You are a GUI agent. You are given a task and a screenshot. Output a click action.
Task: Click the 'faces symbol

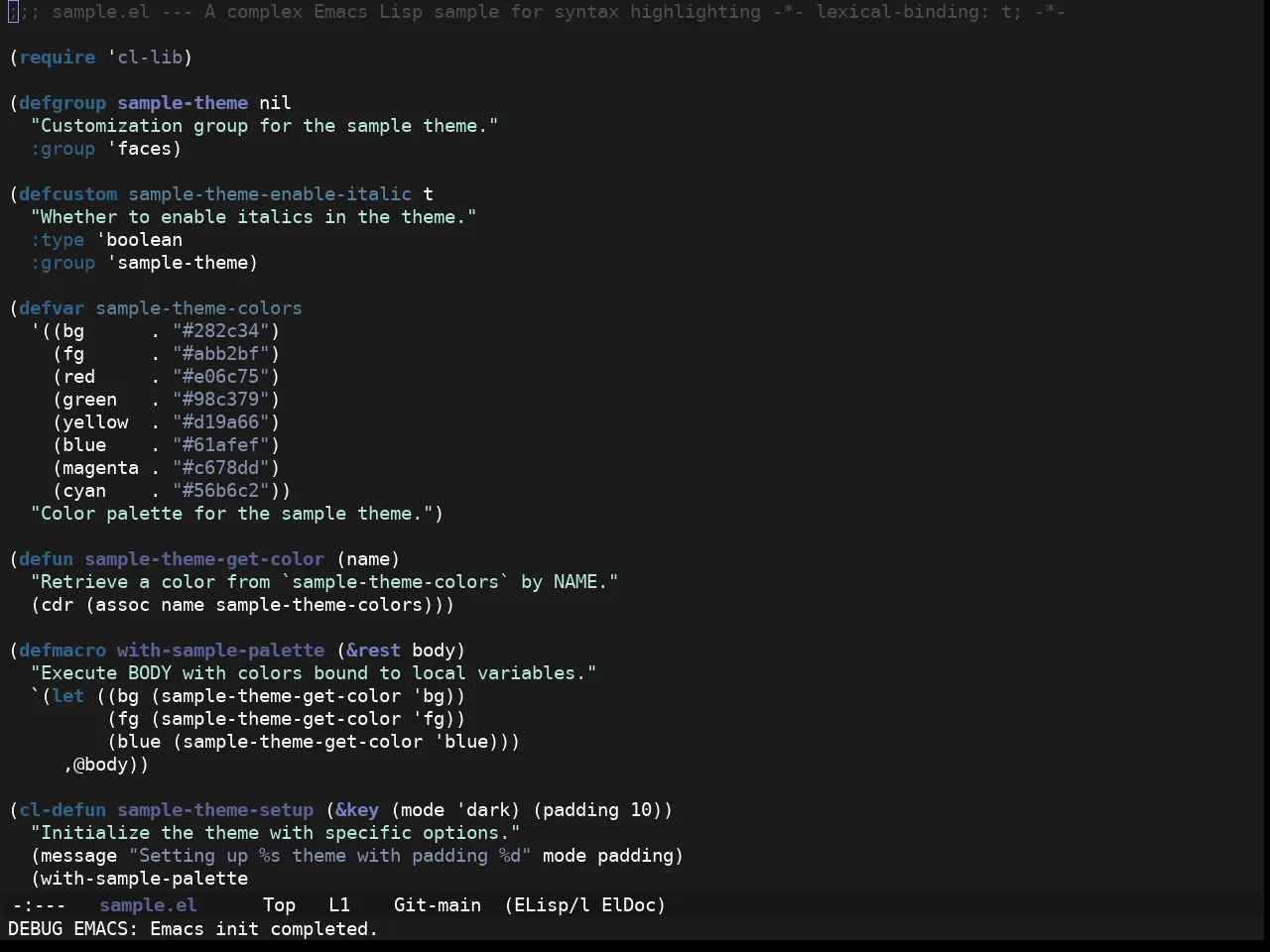(139, 149)
